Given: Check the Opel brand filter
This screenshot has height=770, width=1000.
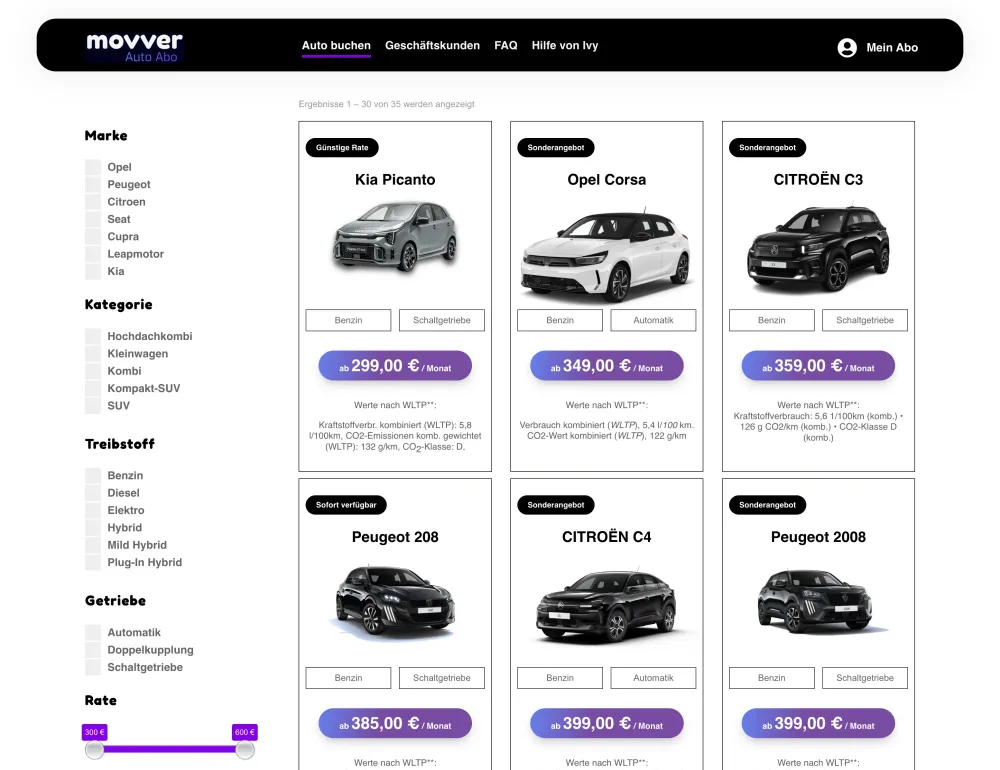Looking at the screenshot, I should 93,167.
